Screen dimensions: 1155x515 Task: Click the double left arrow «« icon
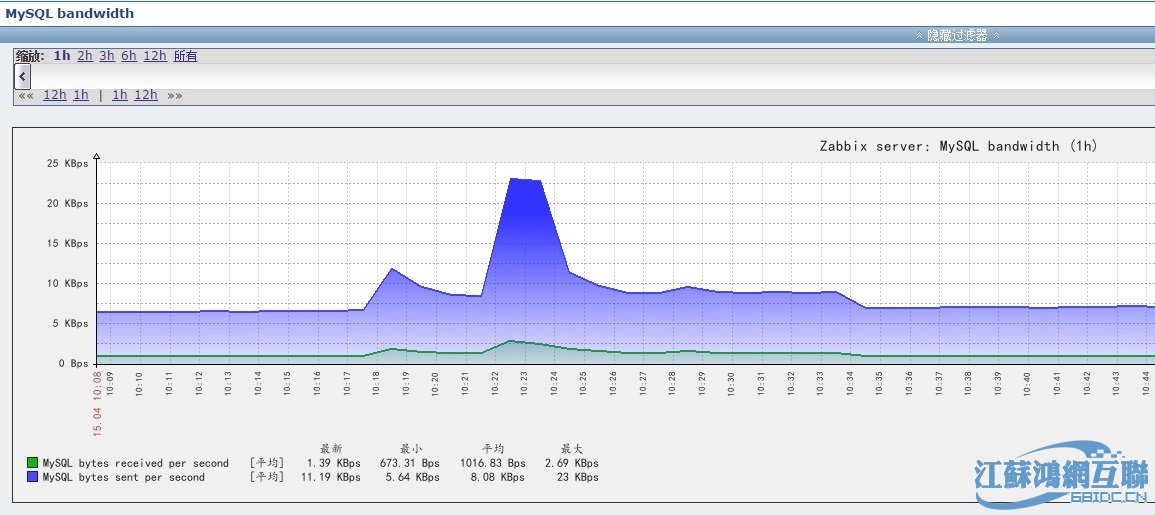pyautogui.click(x=26, y=96)
